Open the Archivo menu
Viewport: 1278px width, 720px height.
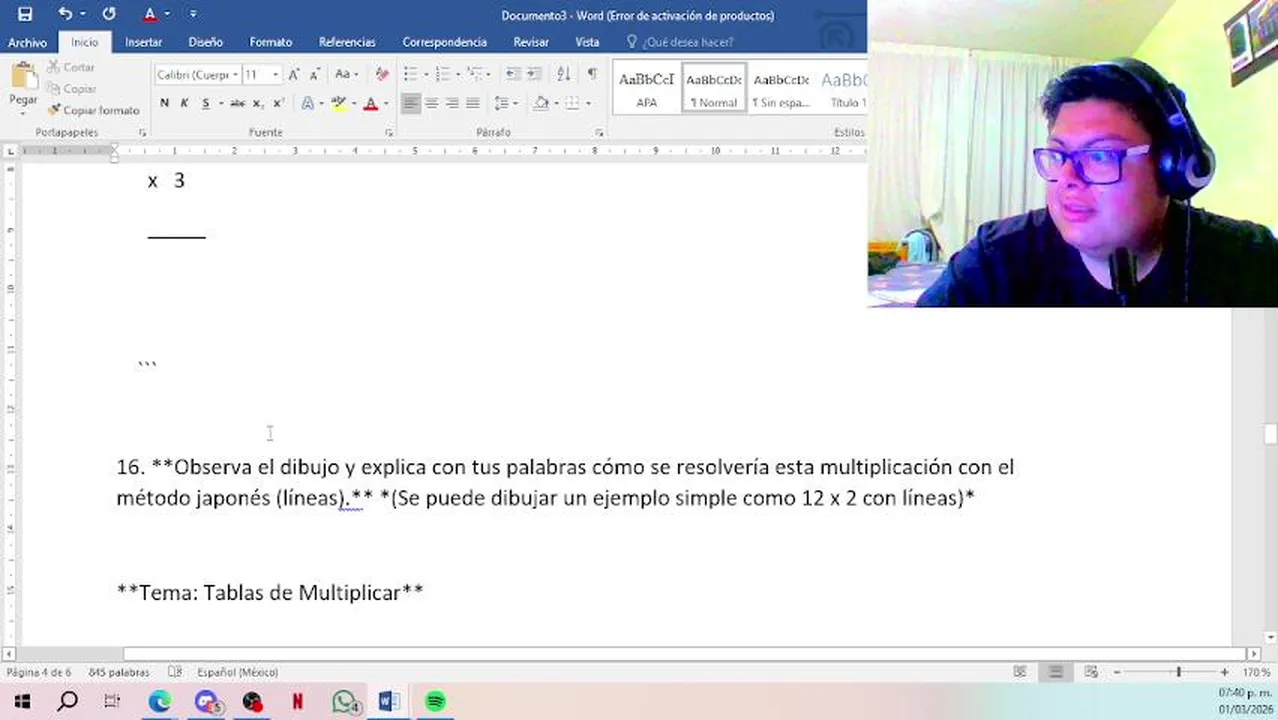tap(27, 42)
